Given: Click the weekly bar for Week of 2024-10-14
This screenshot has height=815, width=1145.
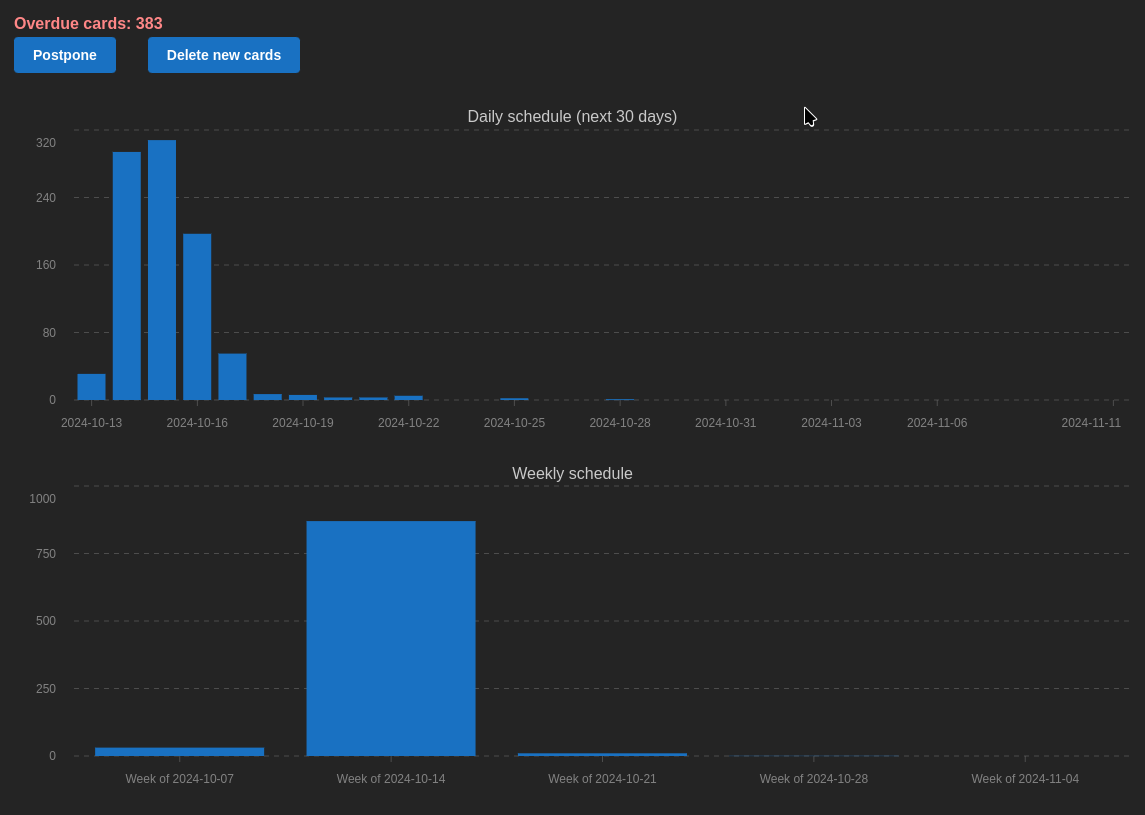Looking at the screenshot, I should click(391, 638).
